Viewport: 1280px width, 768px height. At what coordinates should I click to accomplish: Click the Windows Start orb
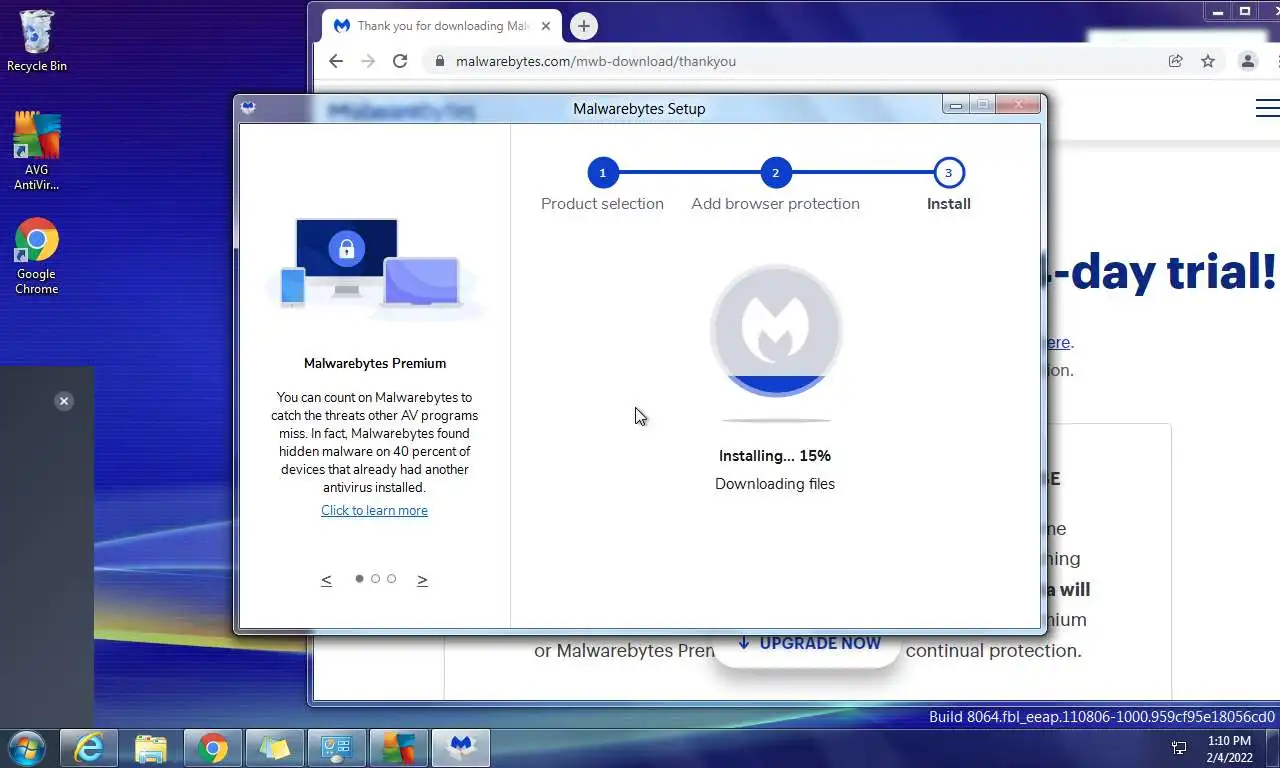(x=26, y=748)
